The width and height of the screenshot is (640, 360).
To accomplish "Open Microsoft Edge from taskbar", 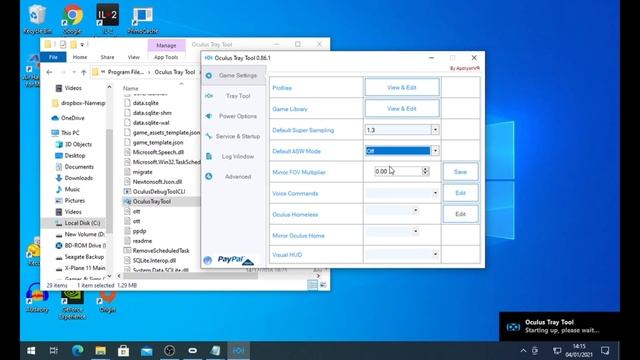I will 78,351.
